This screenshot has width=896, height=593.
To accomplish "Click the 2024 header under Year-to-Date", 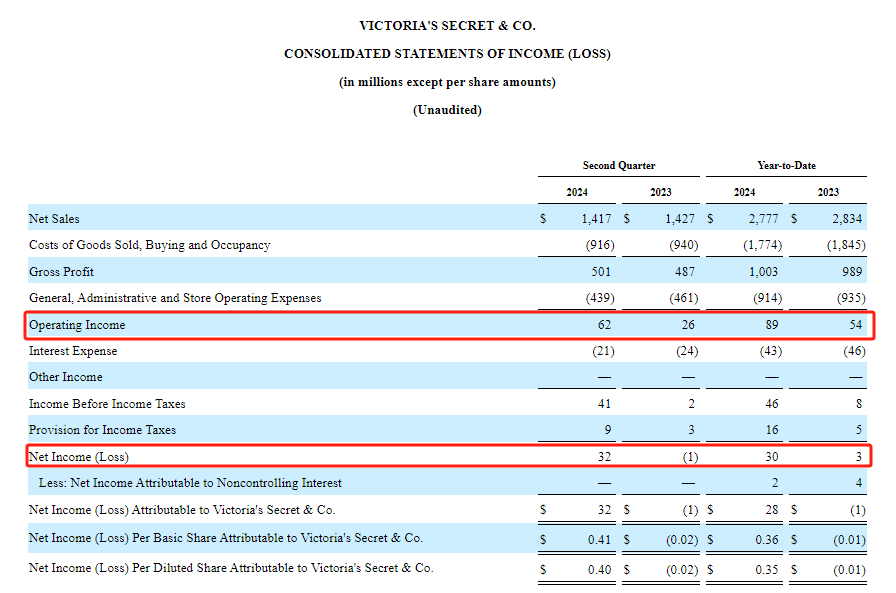I will 745,192.
